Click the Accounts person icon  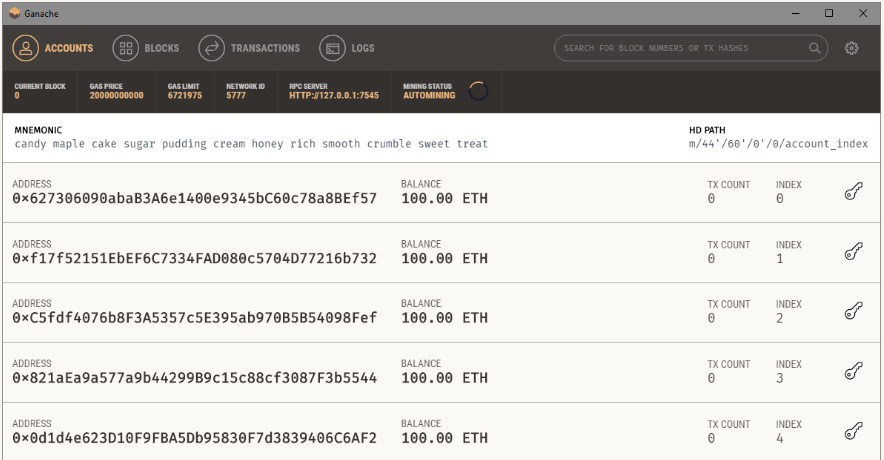tap(25, 48)
